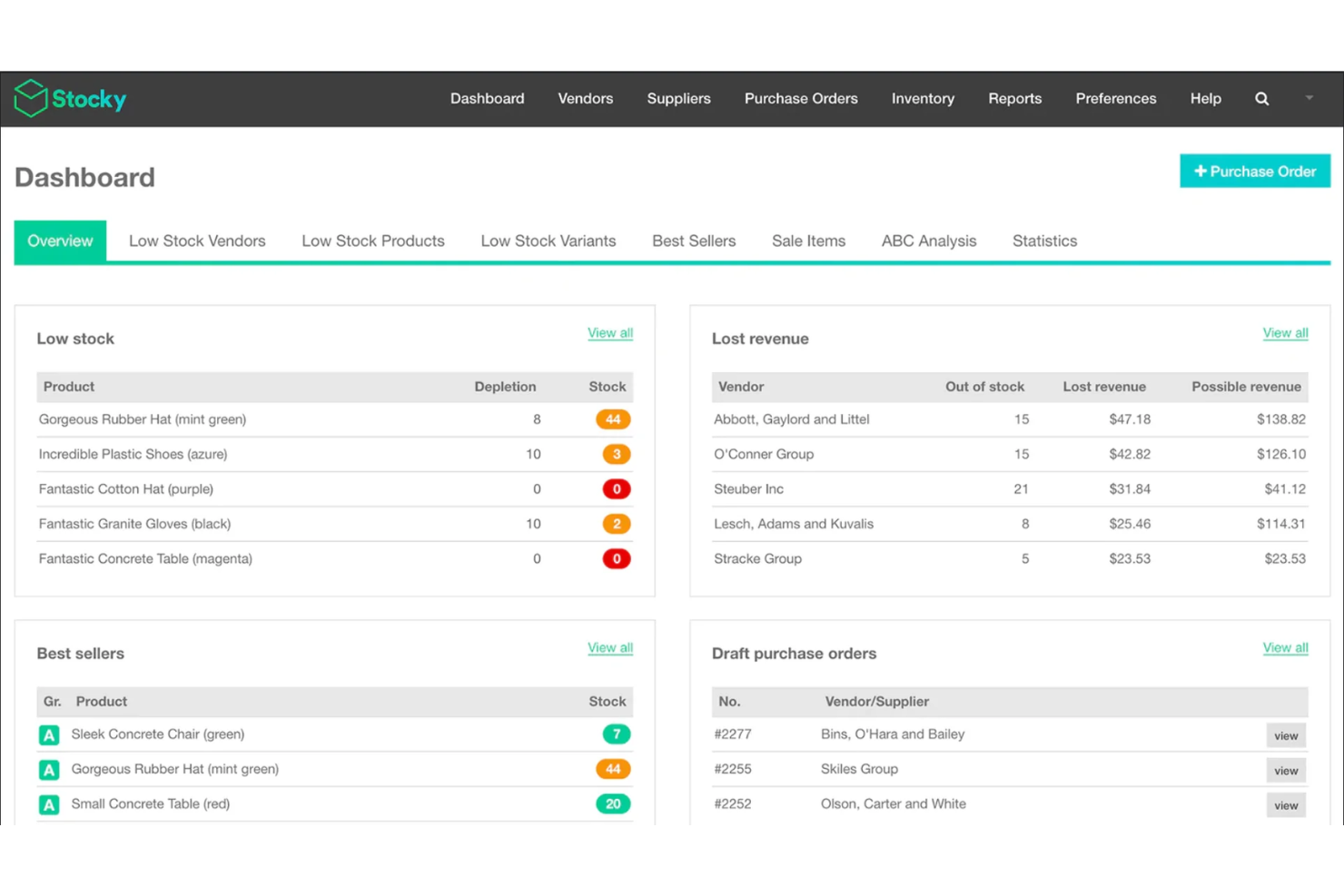Click view on draft purchase order #2255

1286,770
